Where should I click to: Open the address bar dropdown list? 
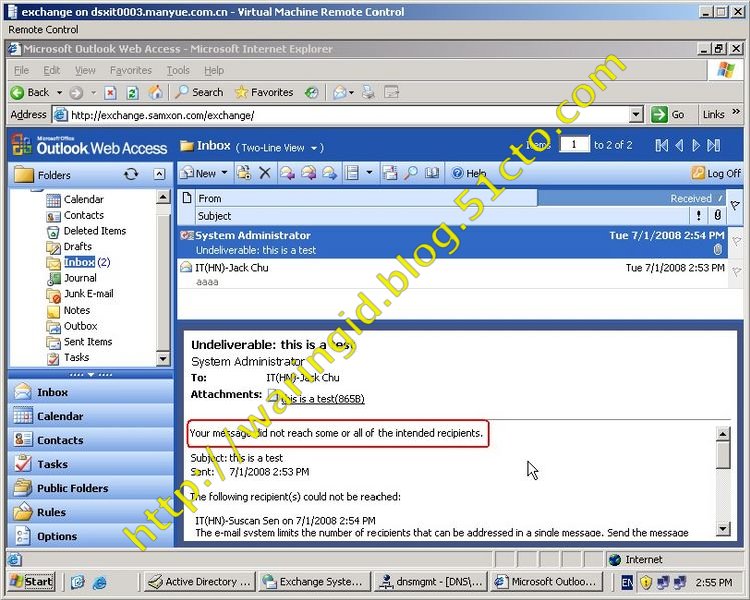pos(636,115)
